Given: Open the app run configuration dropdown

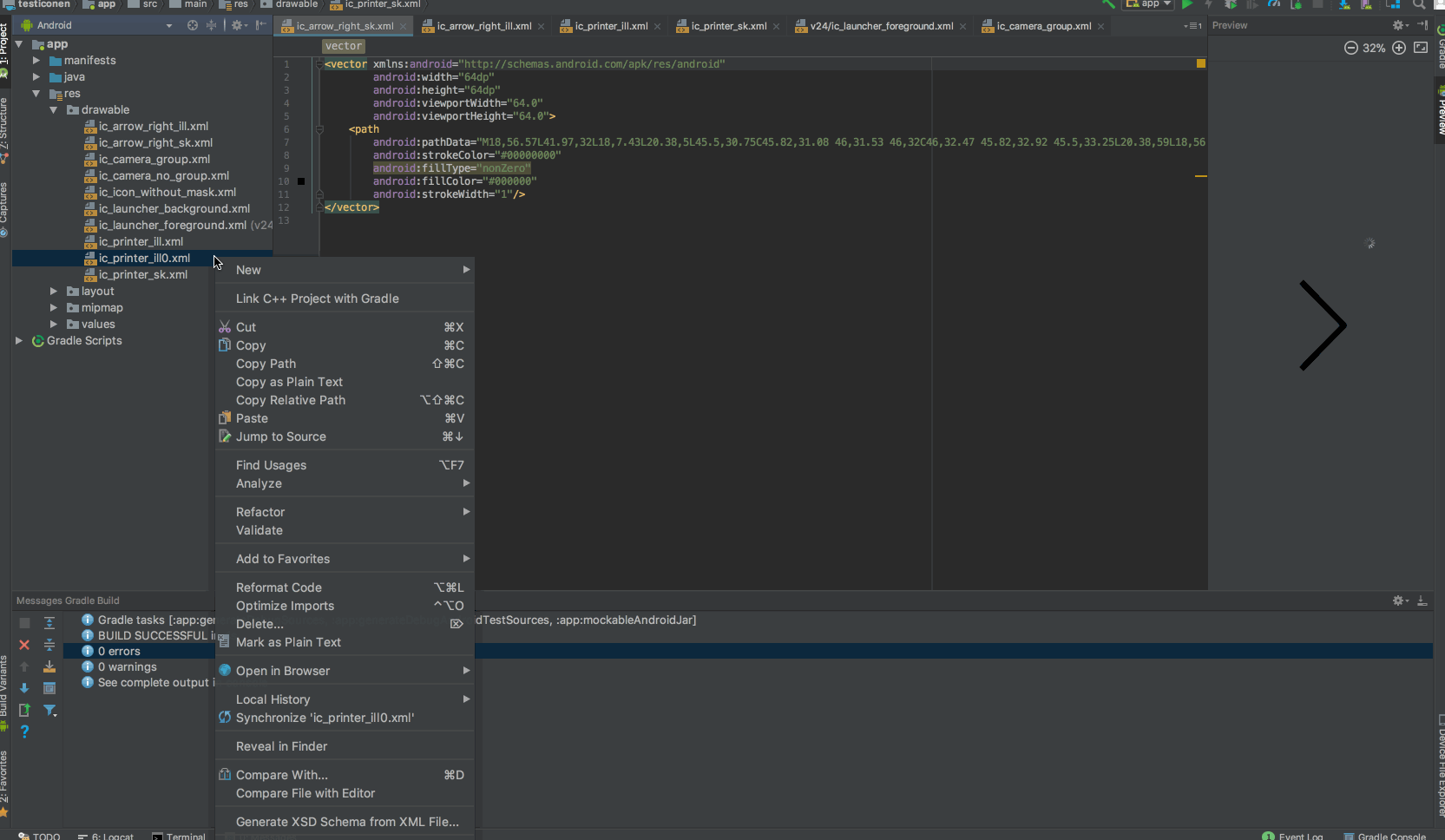Looking at the screenshot, I should (x=1149, y=4).
